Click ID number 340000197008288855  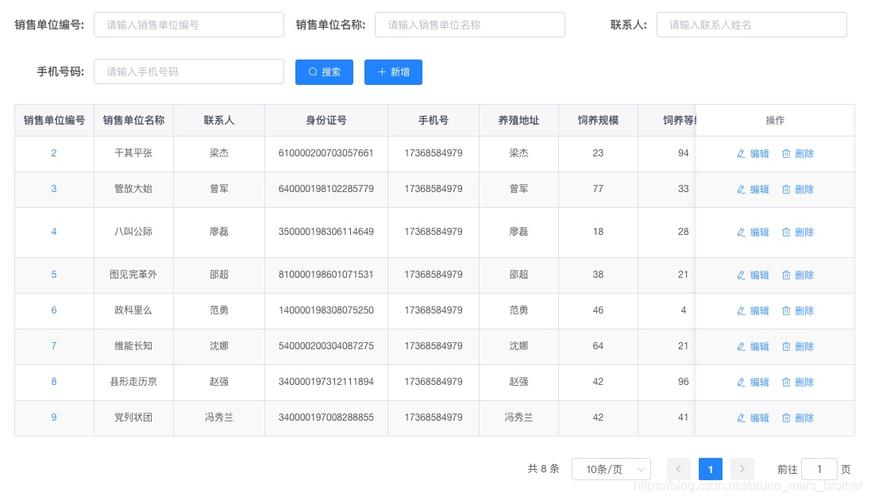click(x=326, y=417)
